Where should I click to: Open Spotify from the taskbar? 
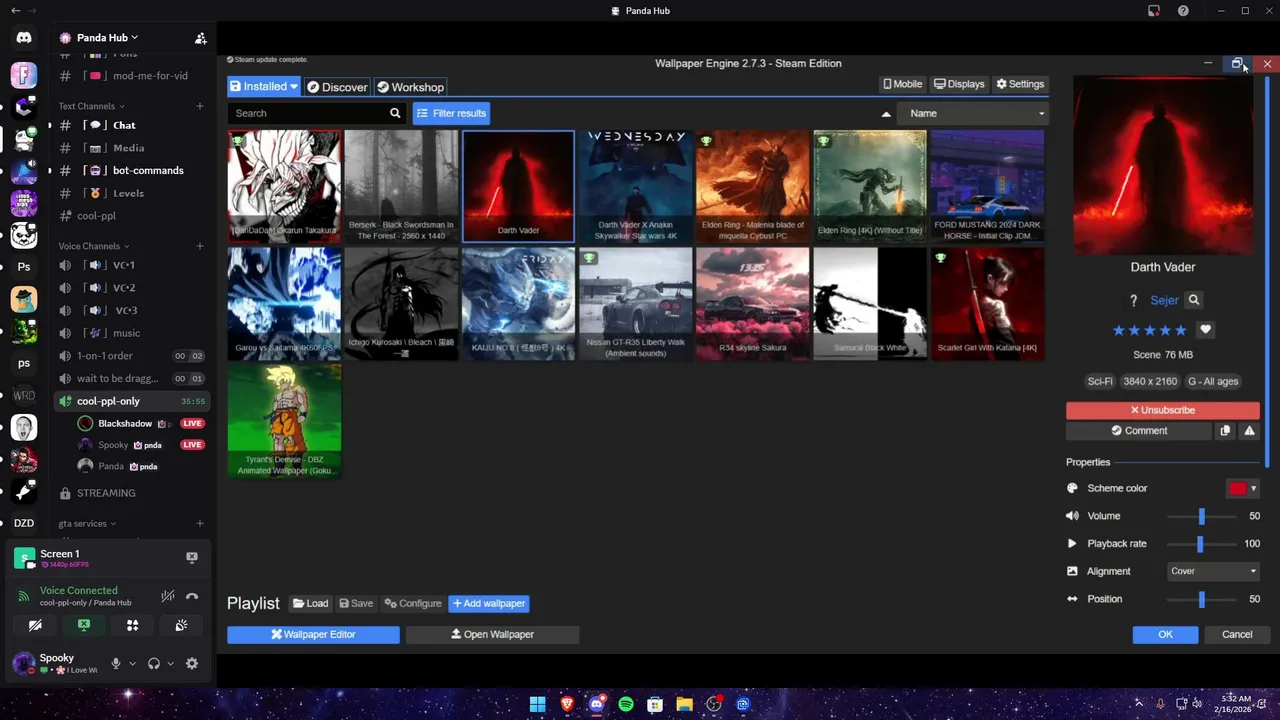pyautogui.click(x=626, y=704)
